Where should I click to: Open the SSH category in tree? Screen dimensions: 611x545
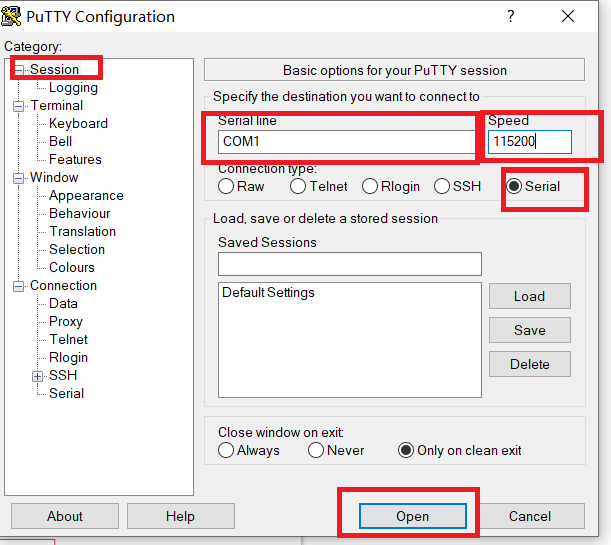[x=63, y=375]
